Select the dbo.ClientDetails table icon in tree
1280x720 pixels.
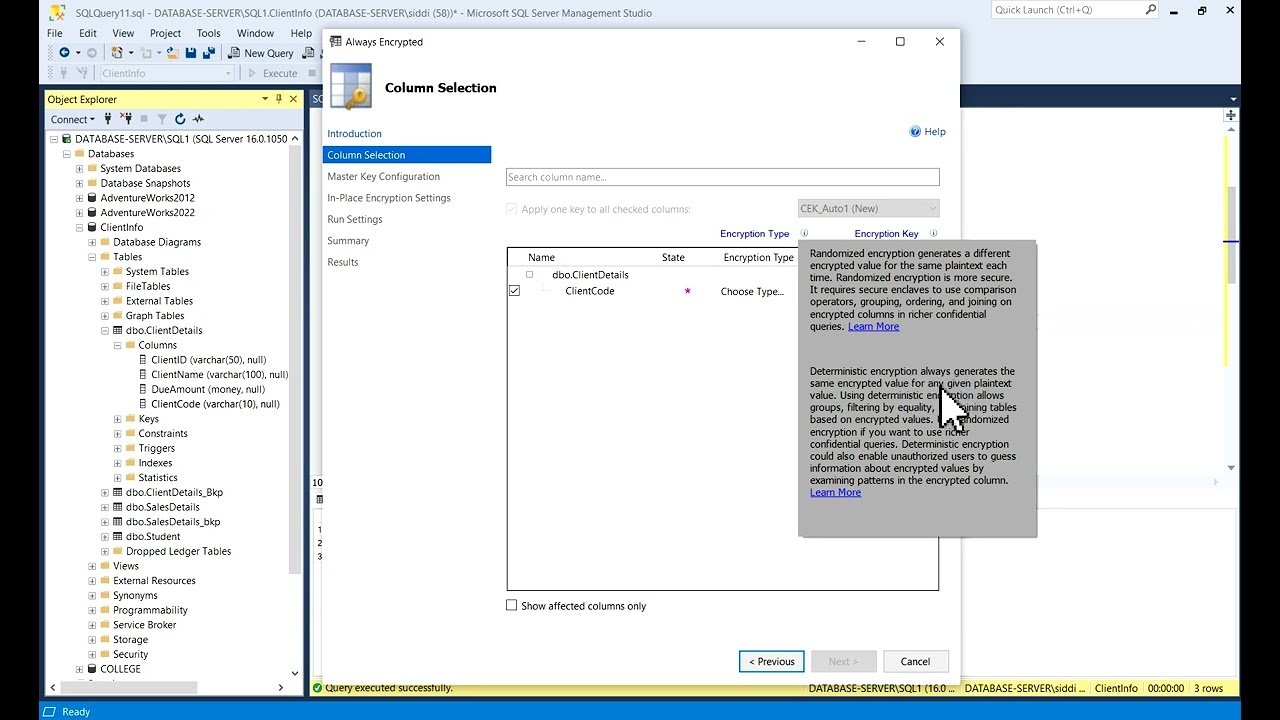118,330
